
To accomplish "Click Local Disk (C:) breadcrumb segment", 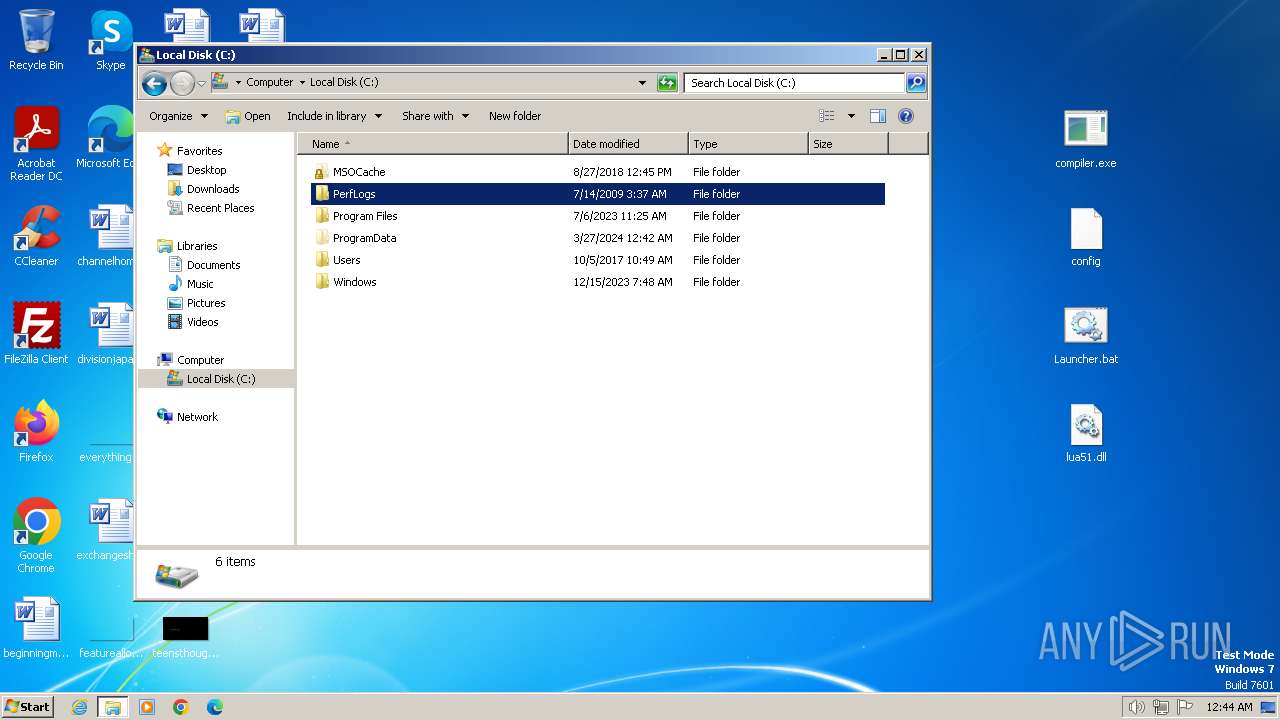I will [x=344, y=83].
